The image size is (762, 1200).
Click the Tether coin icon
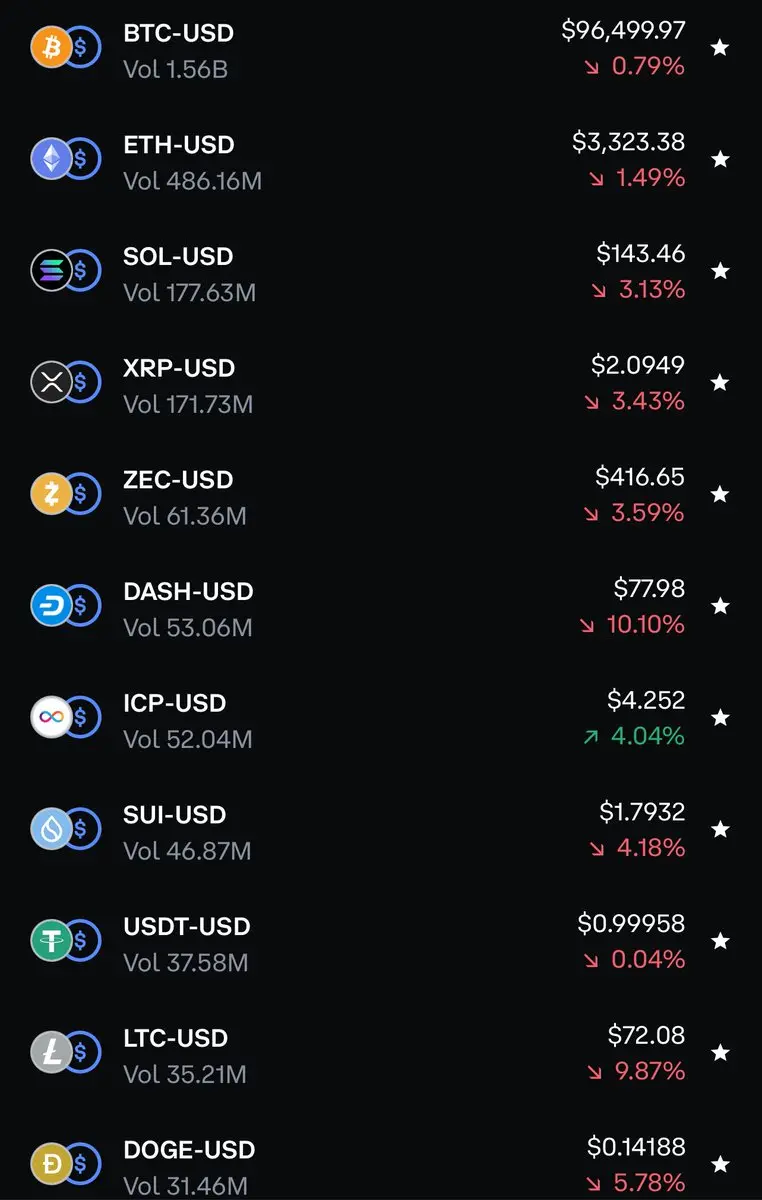[51, 941]
